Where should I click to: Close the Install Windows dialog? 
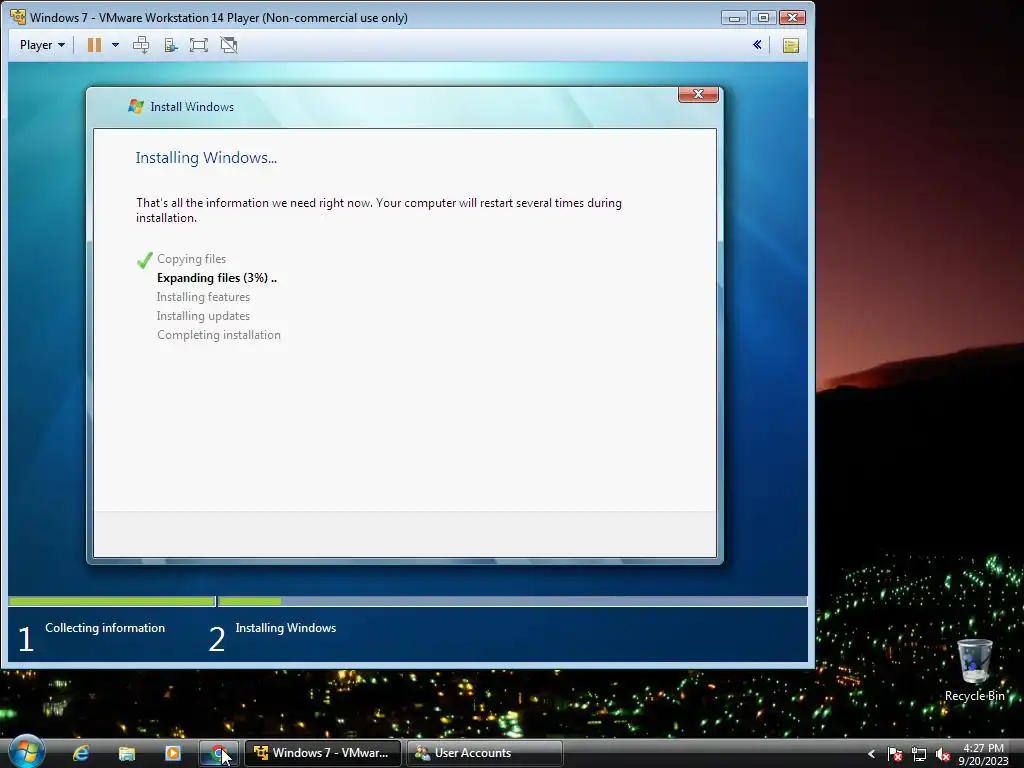point(698,95)
